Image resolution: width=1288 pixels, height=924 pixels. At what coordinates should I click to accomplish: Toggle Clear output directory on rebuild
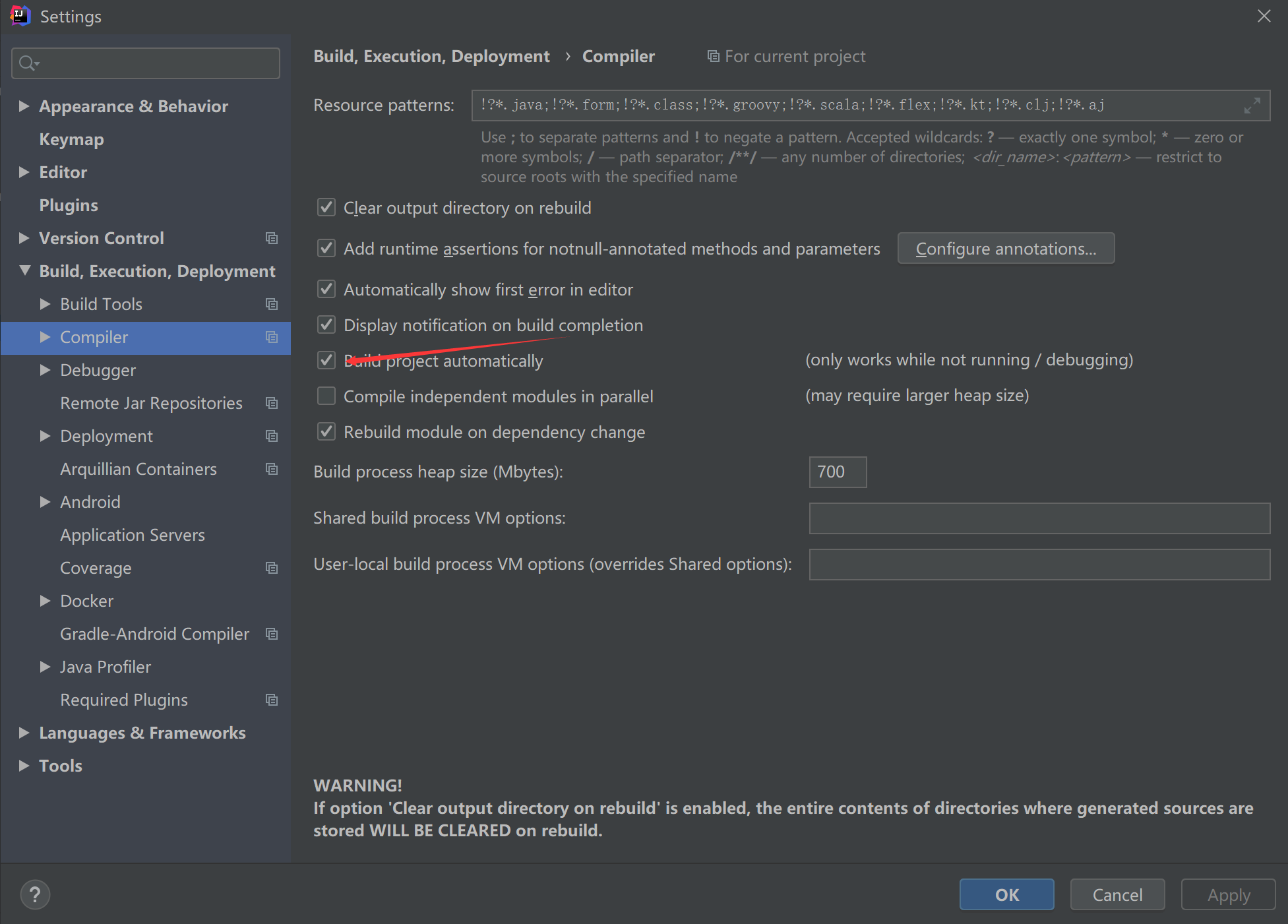pos(326,208)
